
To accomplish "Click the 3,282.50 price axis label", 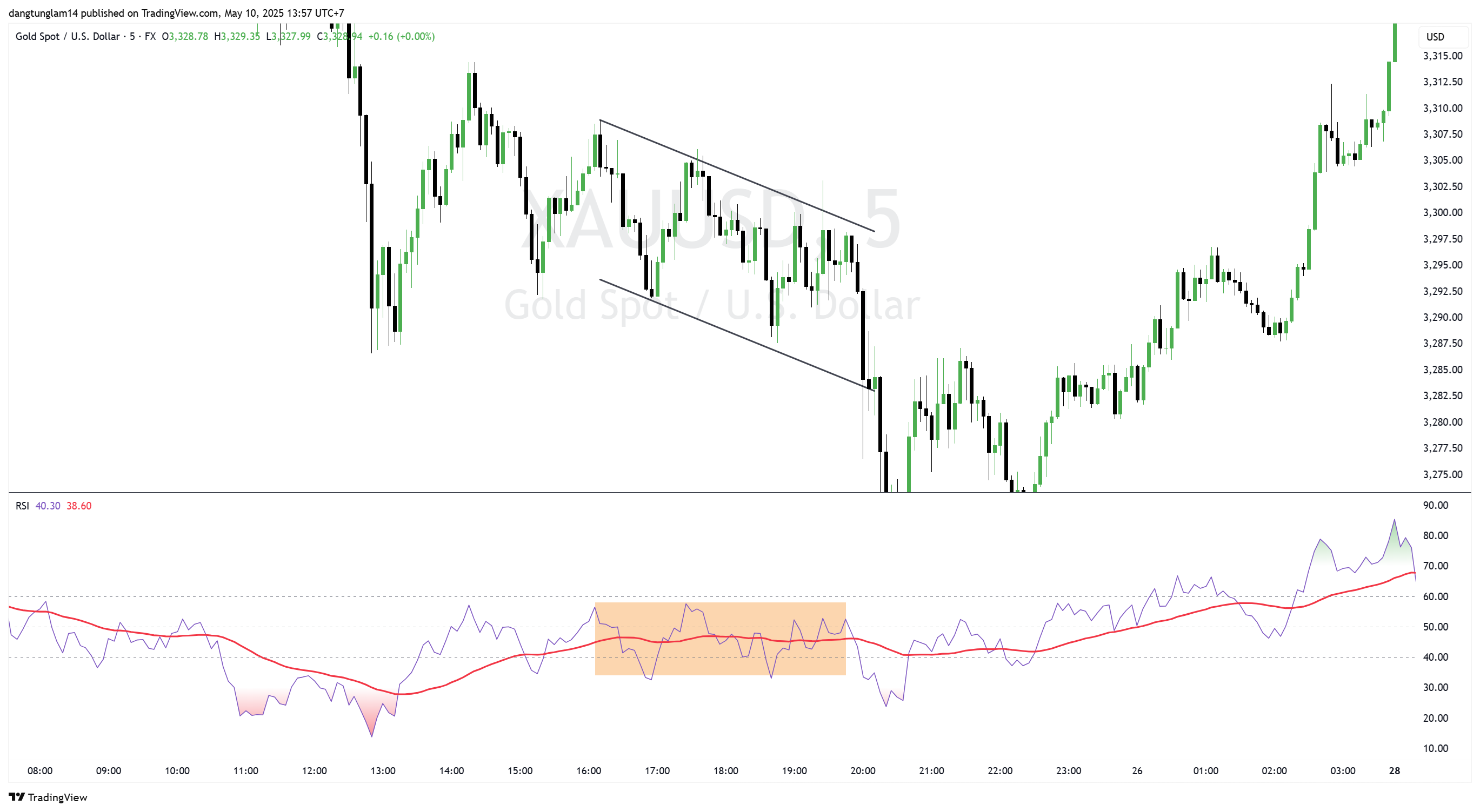I will [1443, 395].
